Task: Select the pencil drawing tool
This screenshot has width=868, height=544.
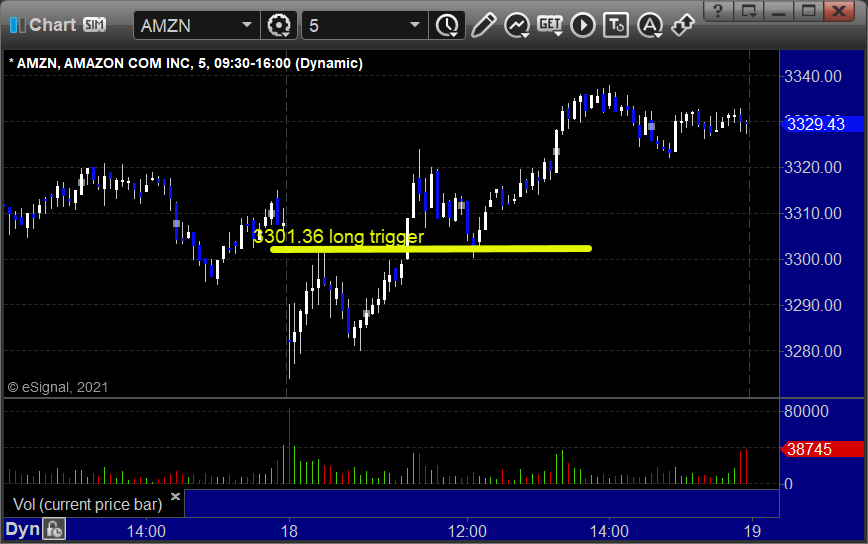Action: click(483, 25)
